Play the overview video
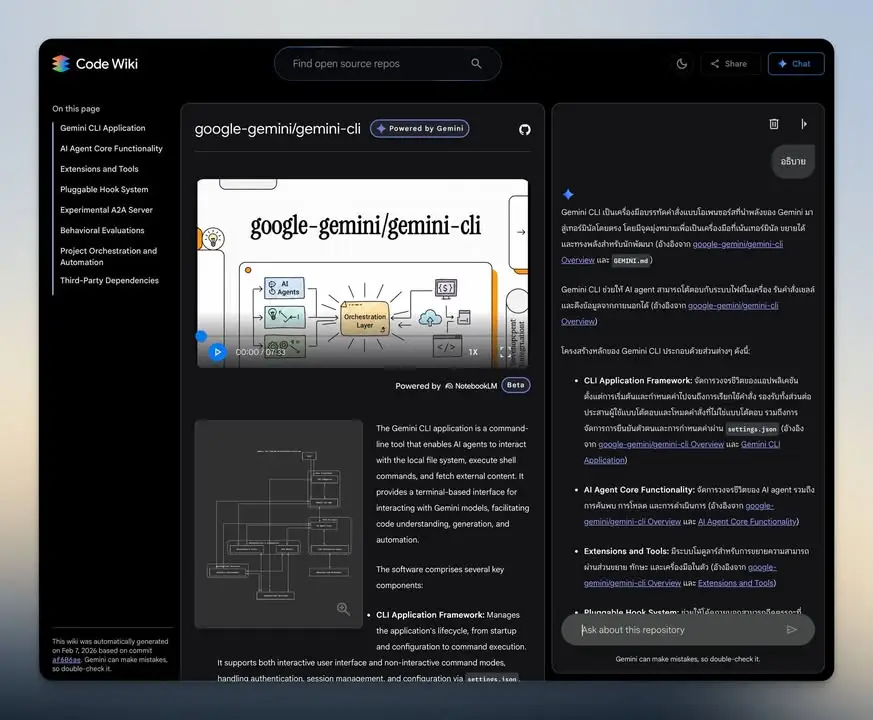The height and width of the screenshot is (720, 873). [218, 352]
